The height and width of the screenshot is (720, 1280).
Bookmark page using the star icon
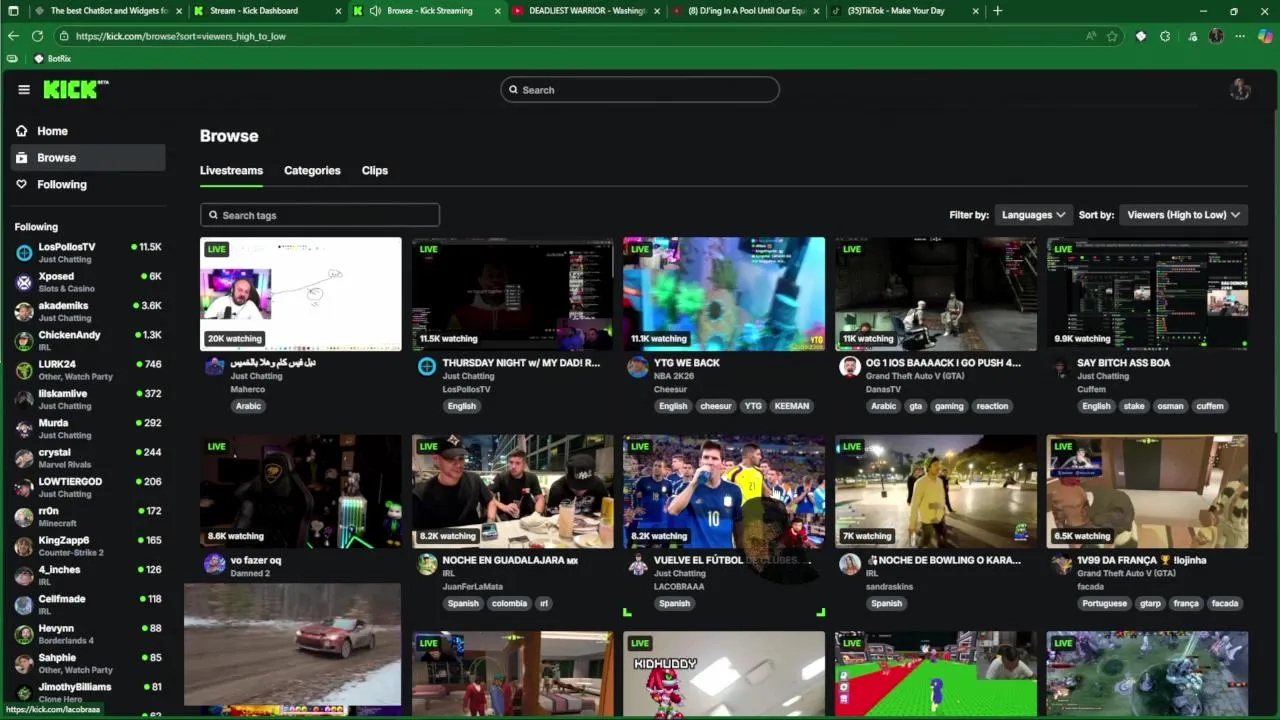point(1112,36)
